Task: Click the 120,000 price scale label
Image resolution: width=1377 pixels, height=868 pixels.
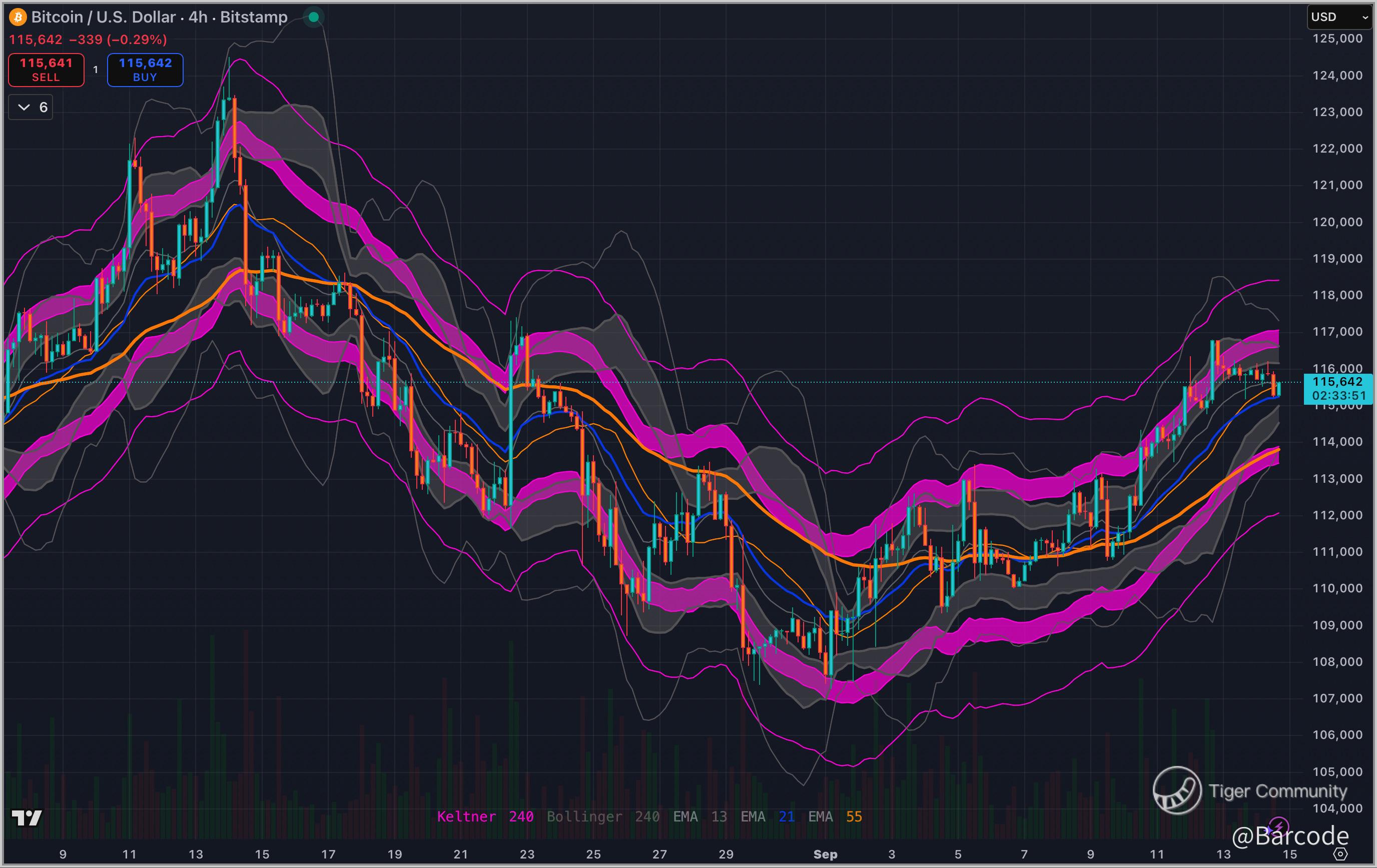Action: point(1337,222)
